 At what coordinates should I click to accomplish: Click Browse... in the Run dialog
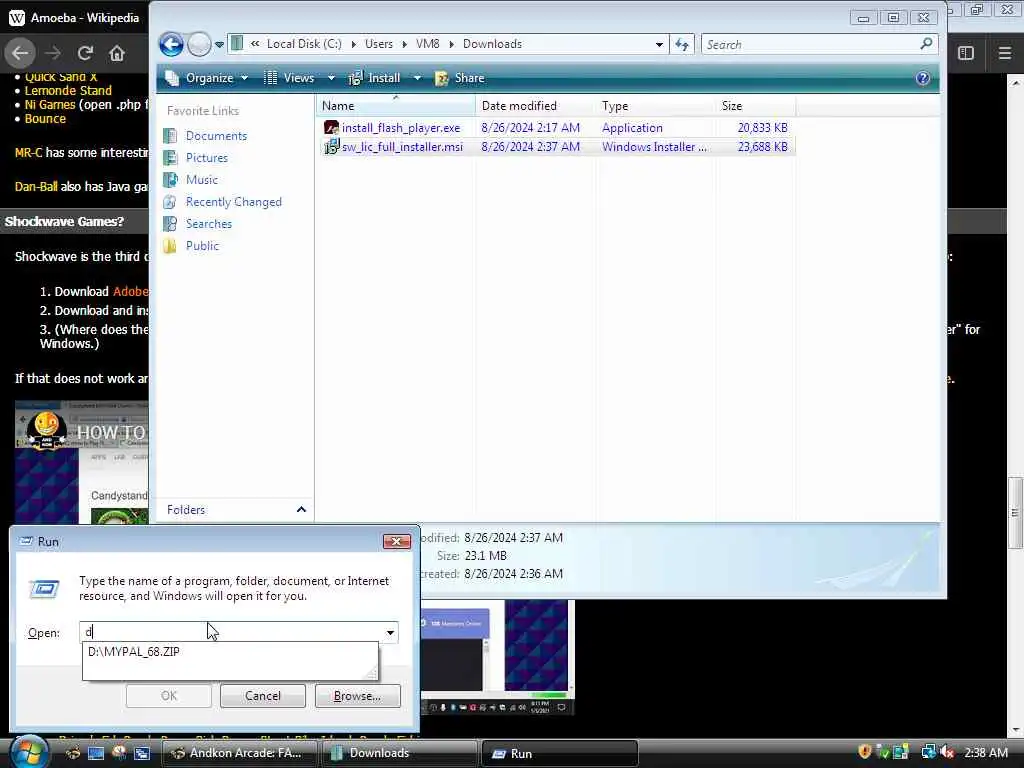tap(357, 696)
